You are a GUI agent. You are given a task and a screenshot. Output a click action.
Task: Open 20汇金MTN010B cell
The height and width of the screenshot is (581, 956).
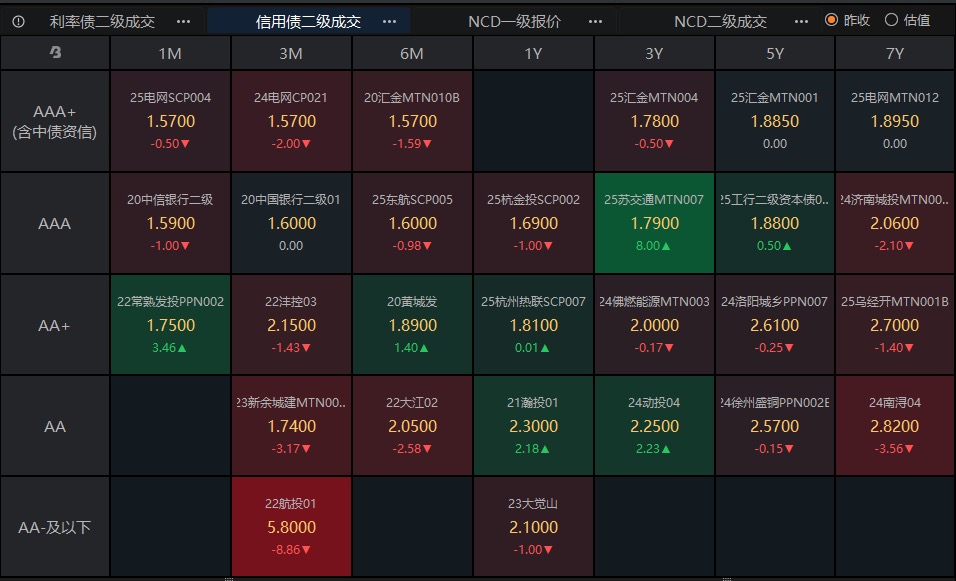click(412, 121)
